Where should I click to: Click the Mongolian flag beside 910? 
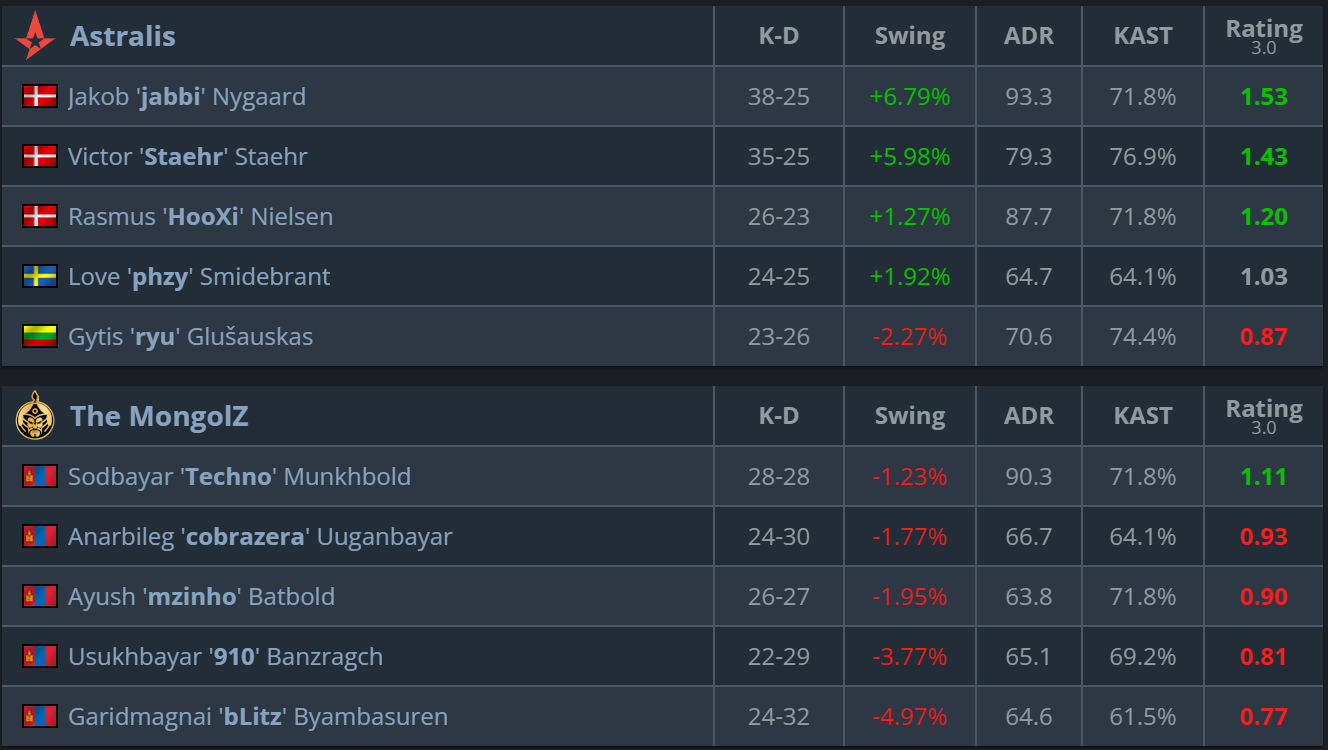click(39, 657)
